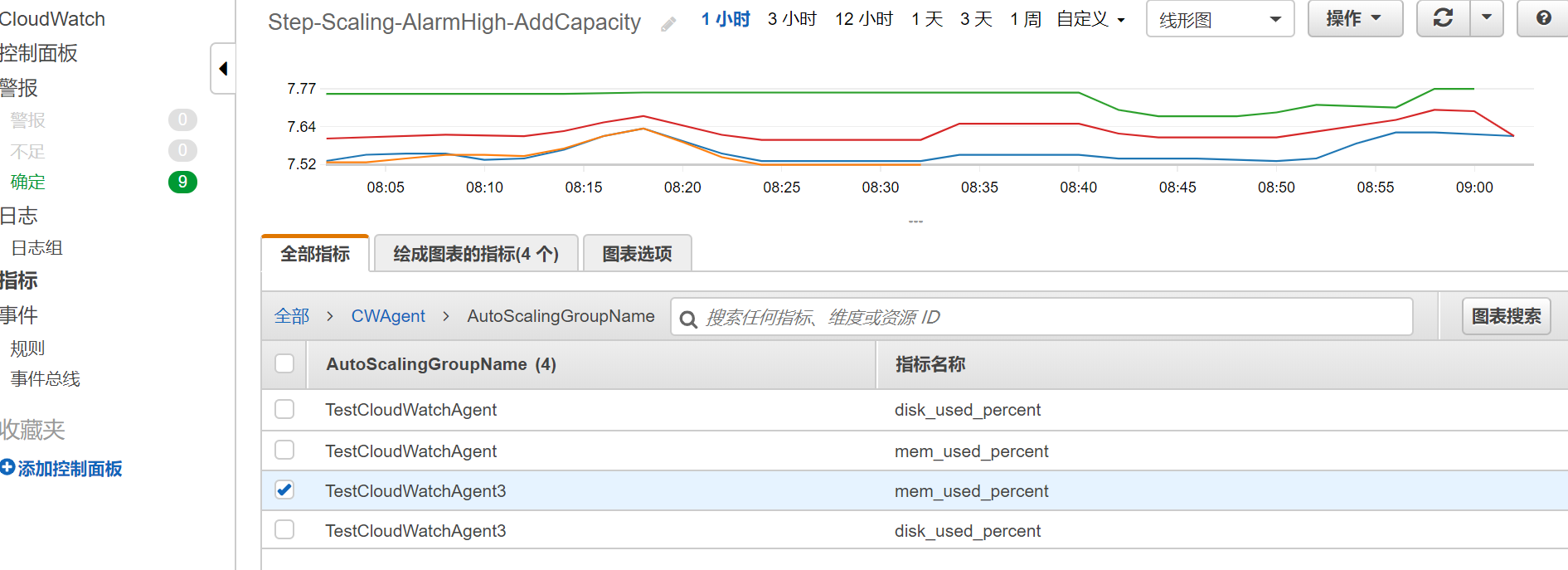Open 控制面板 in the sidebar
Image resolution: width=1568 pixels, height=570 pixels.
point(39,53)
